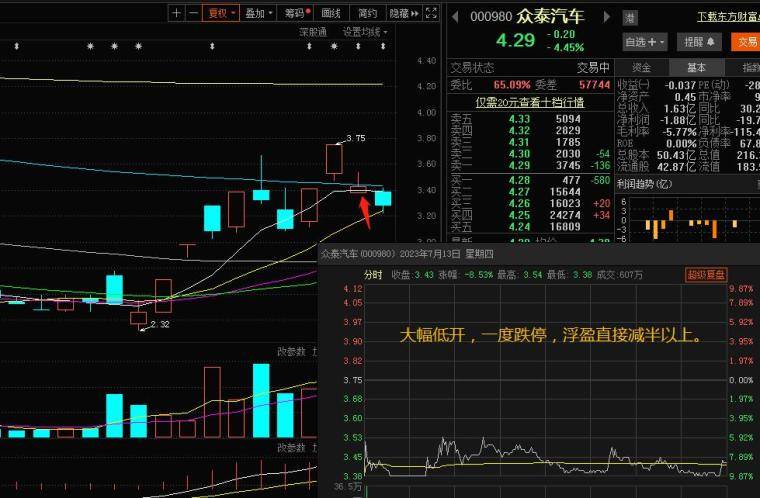Switch to 简约 simple view
760x498 pixels.
(367, 13)
